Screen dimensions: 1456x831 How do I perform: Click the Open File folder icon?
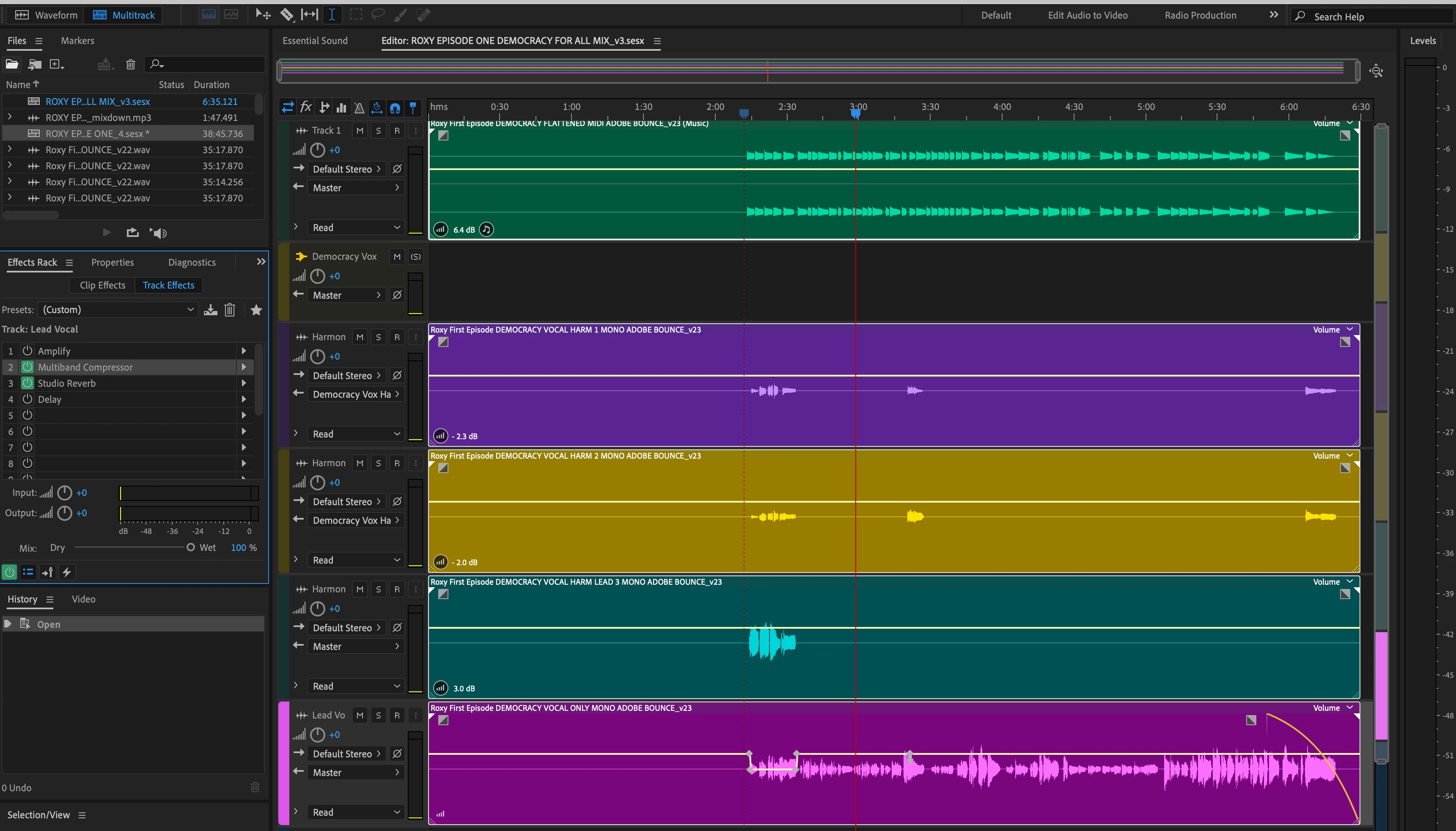(x=12, y=64)
